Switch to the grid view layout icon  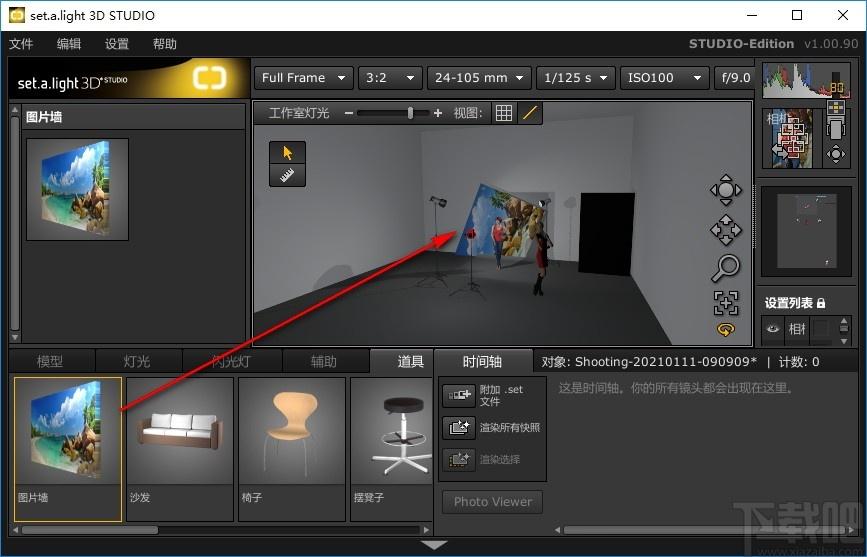click(x=503, y=113)
